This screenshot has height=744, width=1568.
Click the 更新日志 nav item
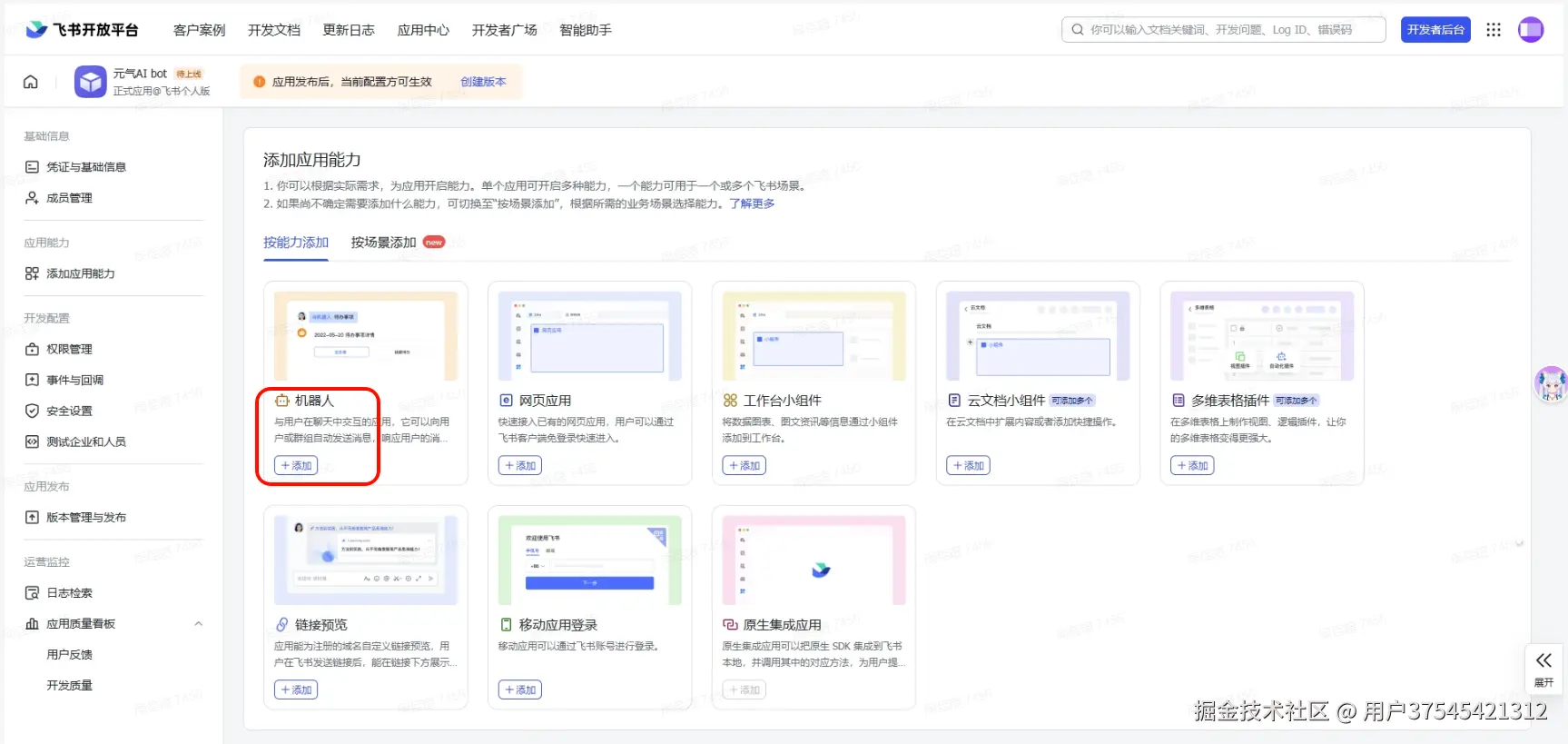tap(349, 30)
